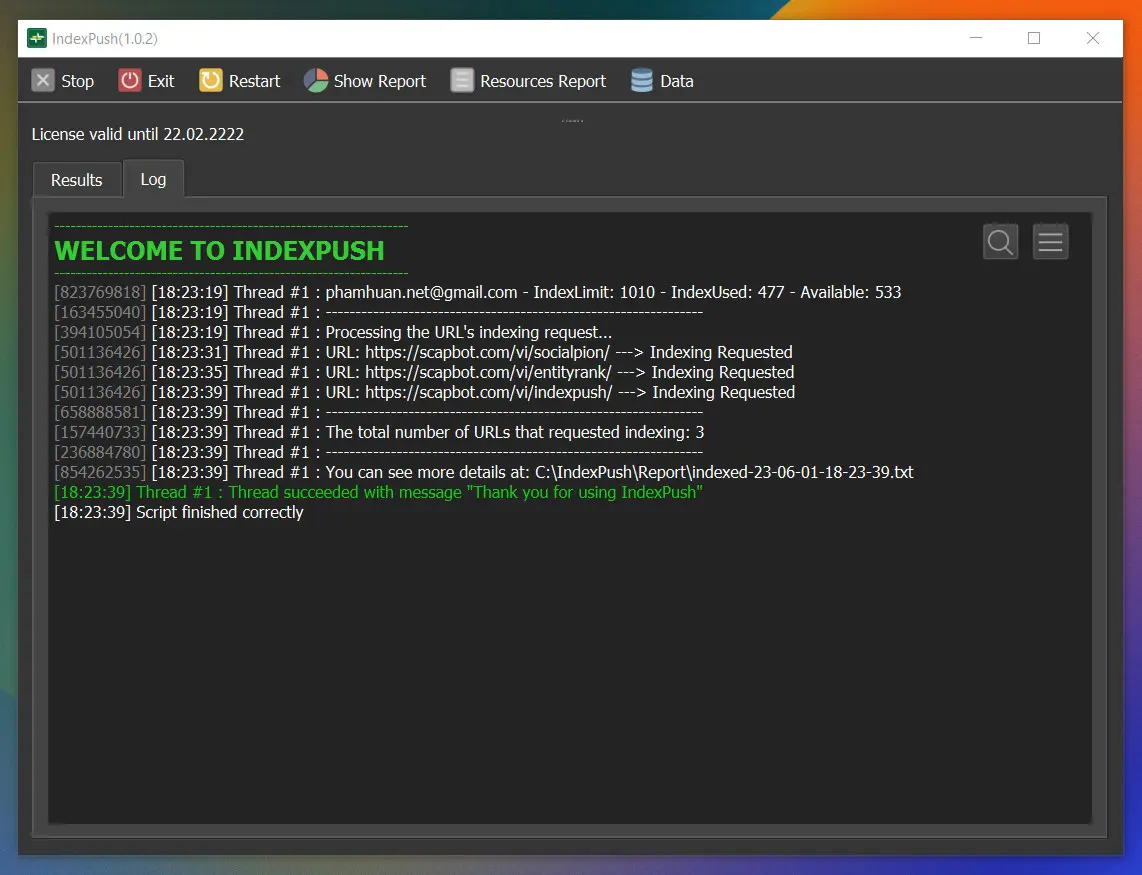The width and height of the screenshot is (1142, 875).
Task: Click the report path indexed-23-06-01-18-23-39.txt line
Action: click(x=484, y=472)
